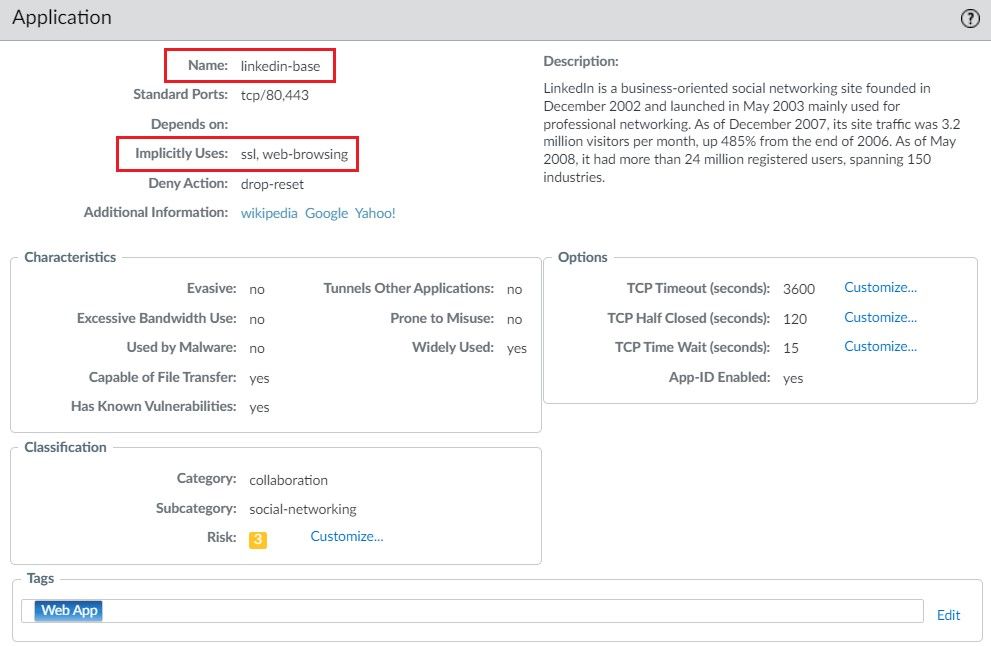The width and height of the screenshot is (991, 646).
Task: Click the Excessive Bandwidth Use no value
Action: pyautogui.click(x=257, y=319)
